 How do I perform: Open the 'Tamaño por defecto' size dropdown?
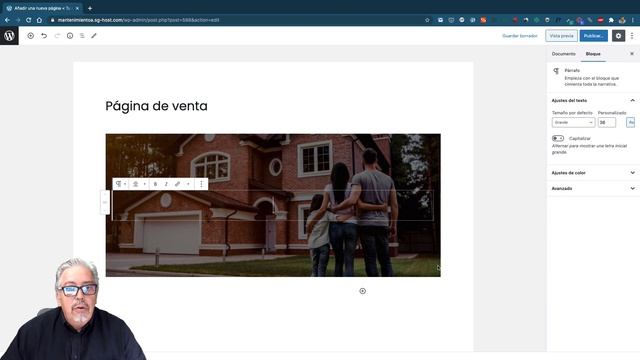[x=573, y=122]
